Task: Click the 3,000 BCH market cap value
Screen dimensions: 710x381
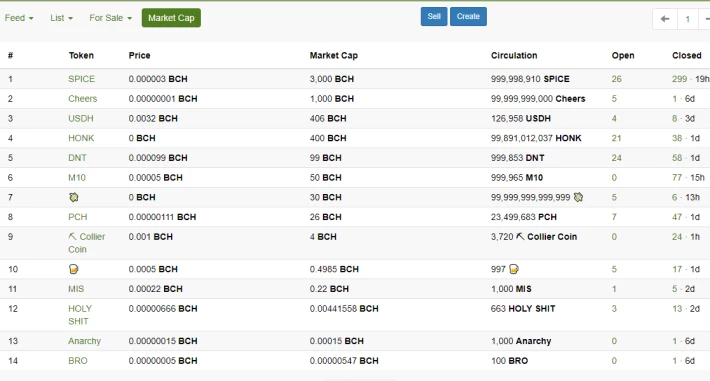Action: 332,79
